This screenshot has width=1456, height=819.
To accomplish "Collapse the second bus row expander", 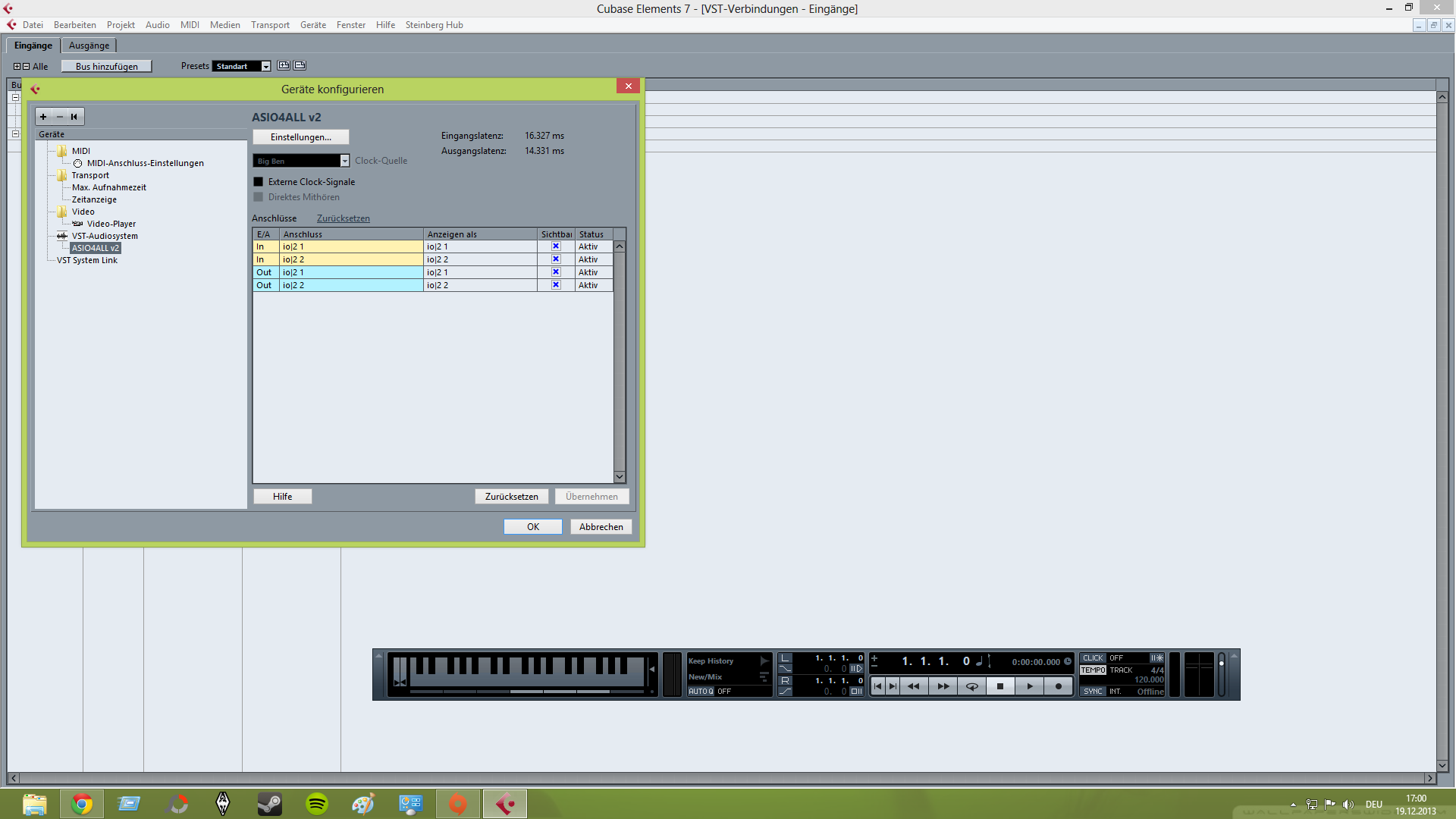I will click(x=15, y=134).
